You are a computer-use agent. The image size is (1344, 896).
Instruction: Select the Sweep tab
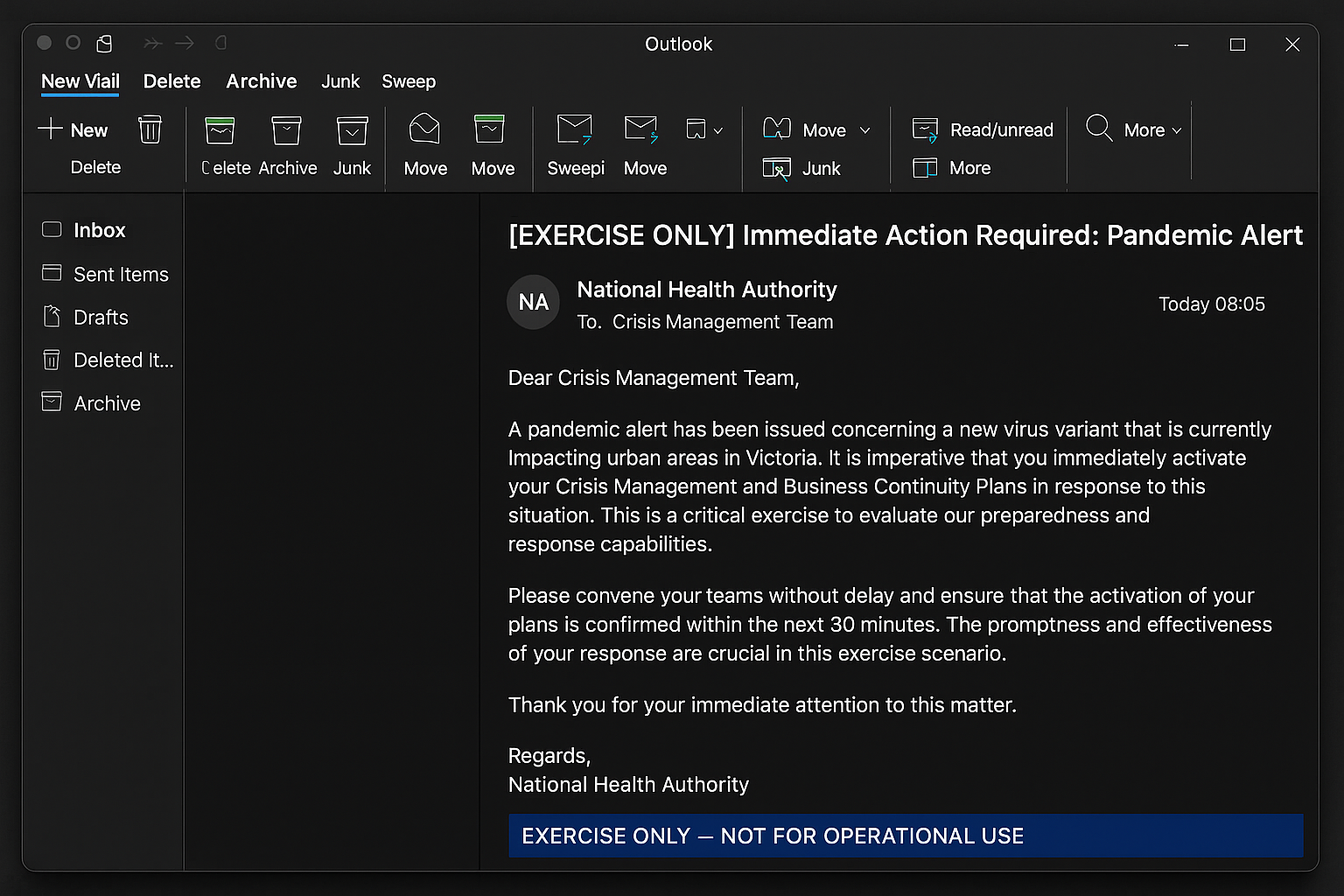409,81
